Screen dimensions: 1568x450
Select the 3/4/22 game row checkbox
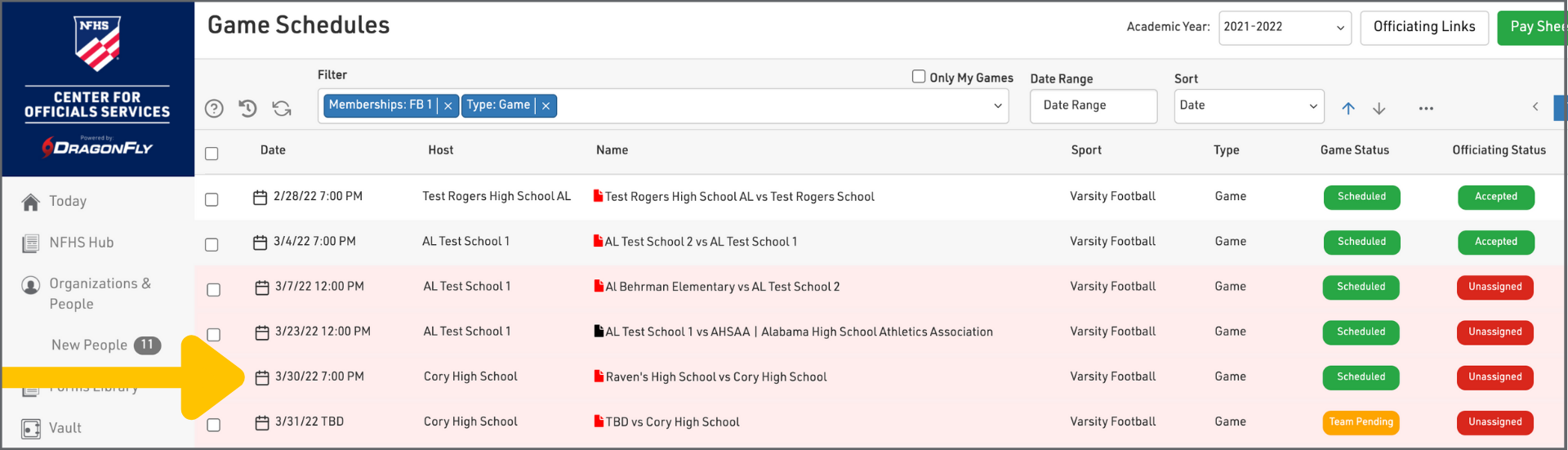click(x=212, y=244)
